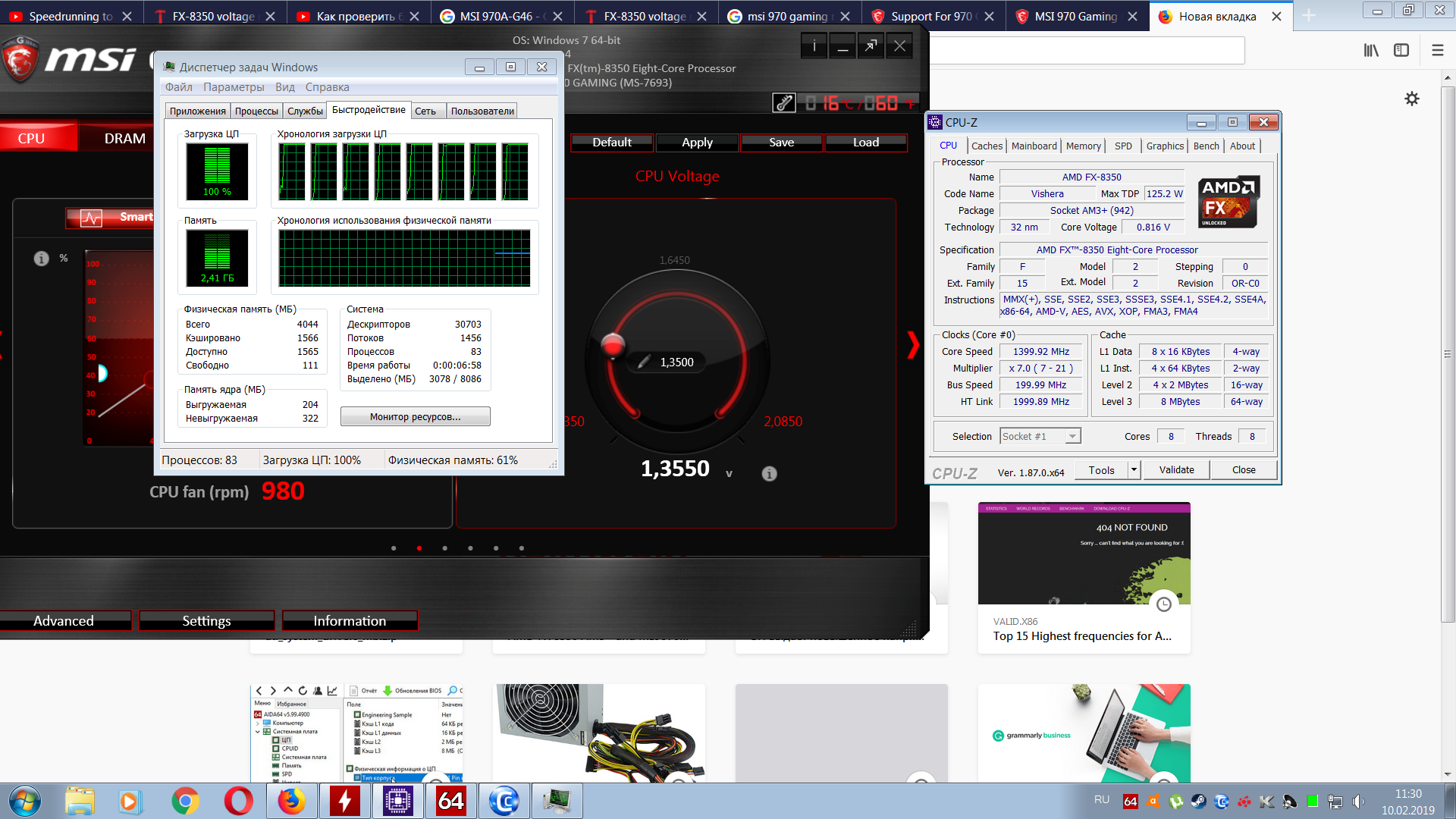Expand Socket #1 selection dropdown
The image size is (1456, 819).
1072,437
